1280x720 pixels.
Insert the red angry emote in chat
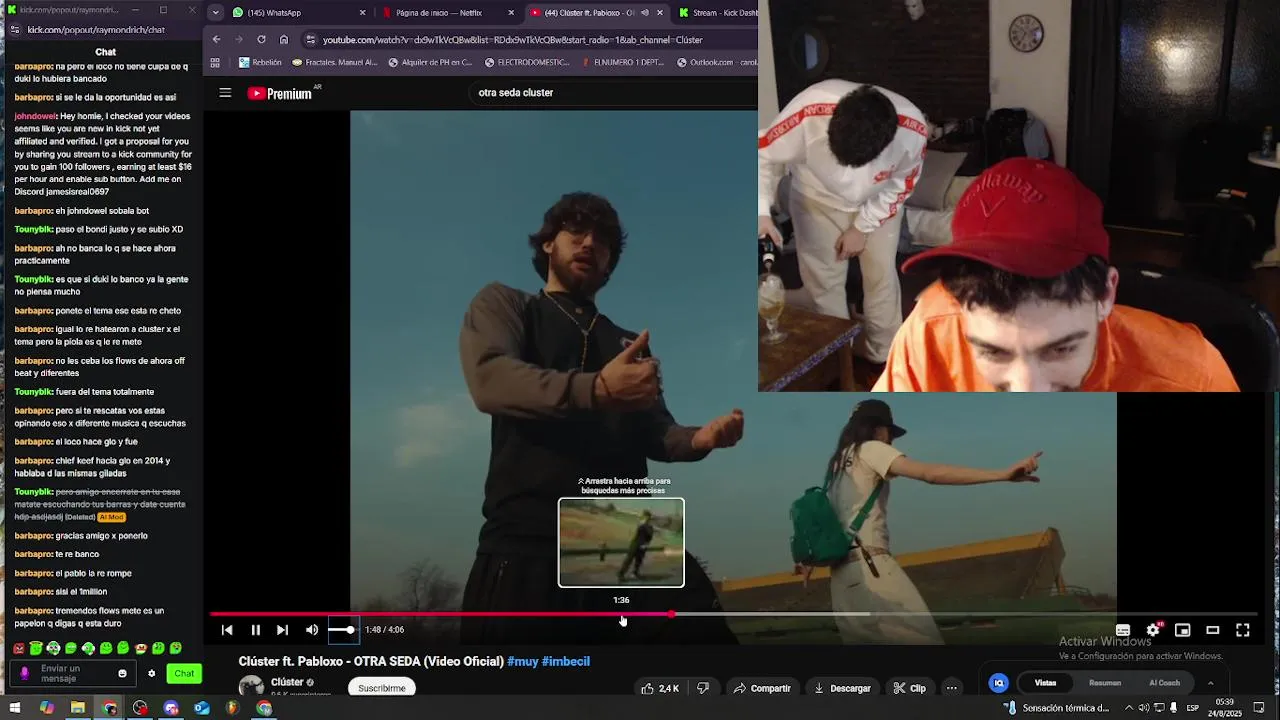point(19,649)
